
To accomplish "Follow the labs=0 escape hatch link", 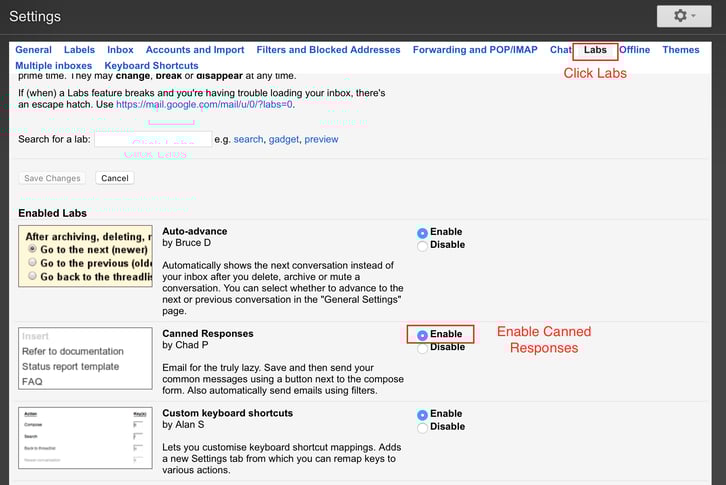I will (x=204, y=104).
